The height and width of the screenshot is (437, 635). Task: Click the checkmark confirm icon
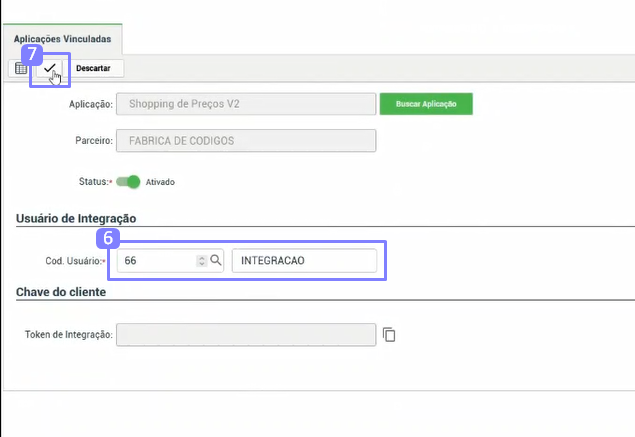click(x=50, y=68)
